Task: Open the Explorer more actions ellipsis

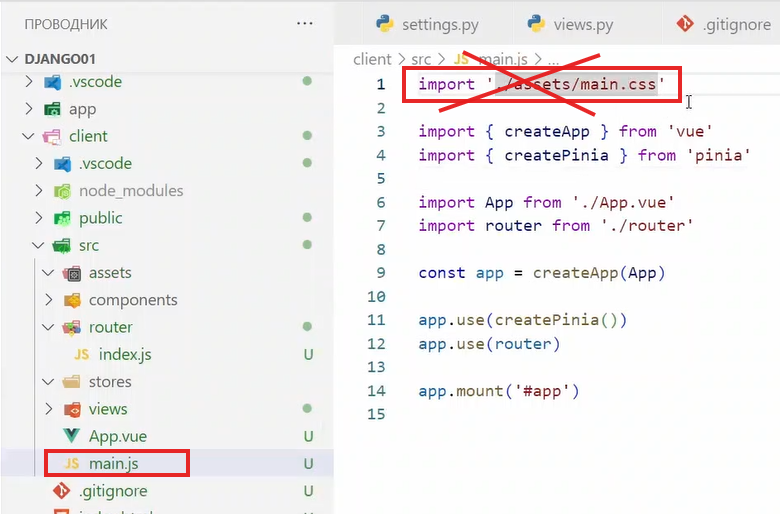Action: 304,23
